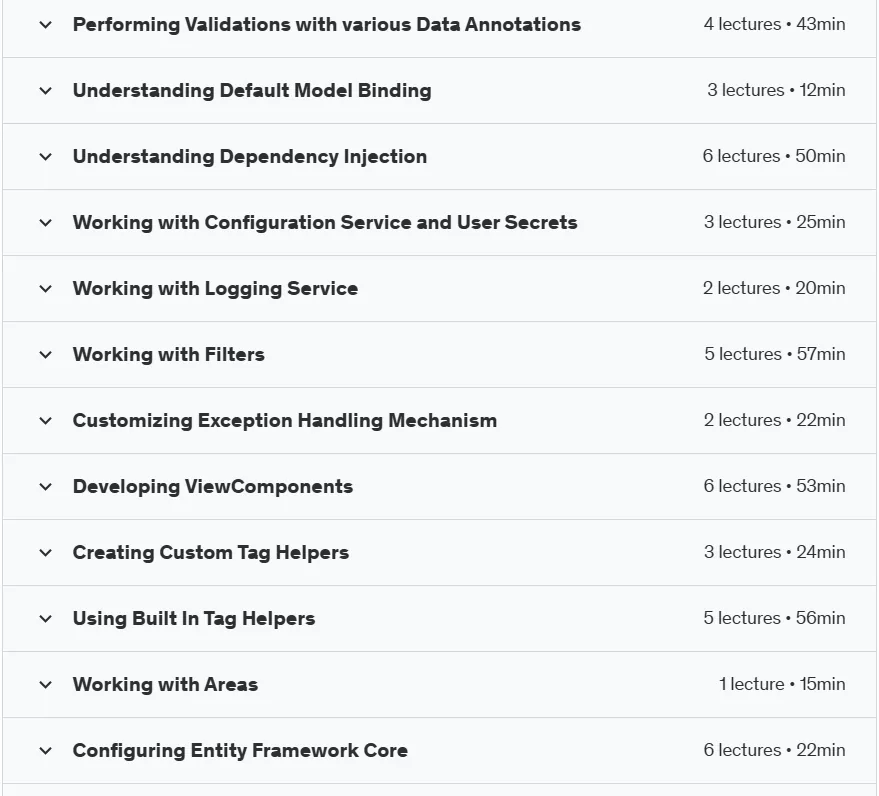The width and height of the screenshot is (879, 796).
Task: Expand Understanding Default Model Binding chevron
Action: (x=45, y=91)
